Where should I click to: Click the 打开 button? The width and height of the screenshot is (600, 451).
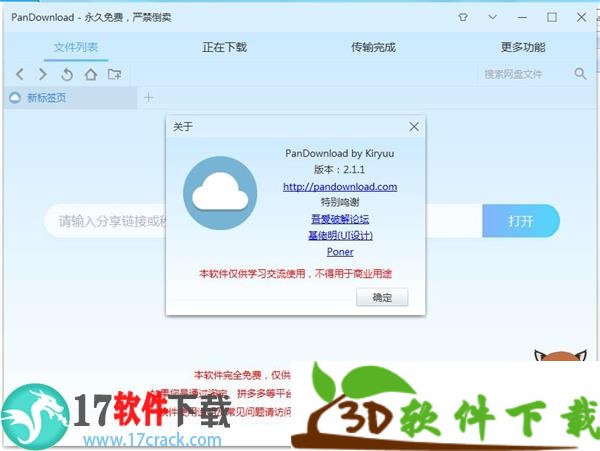pyautogui.click(x=521, y=221)
